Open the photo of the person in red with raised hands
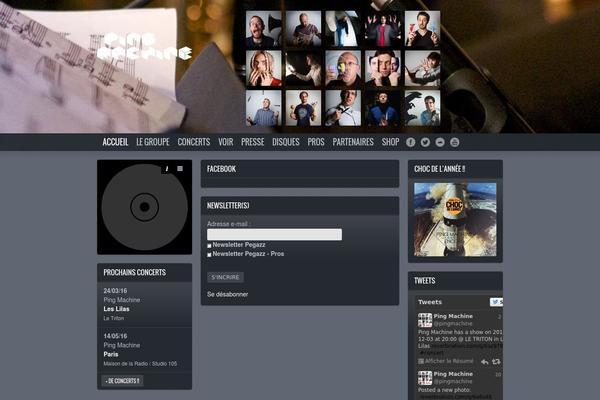This screenshot has height=400, width=600. tap(383, 29)
